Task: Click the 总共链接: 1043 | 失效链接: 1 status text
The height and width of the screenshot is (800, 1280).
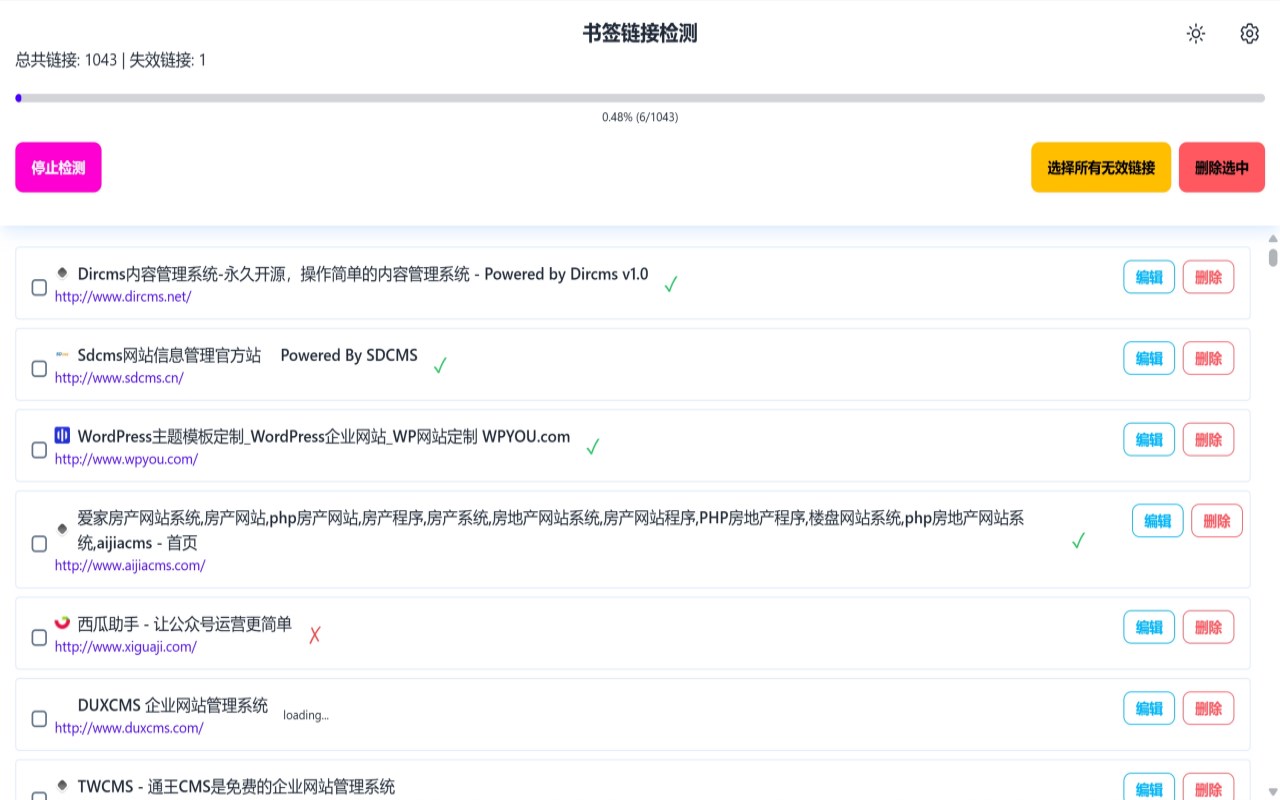Action: click(x=111, y=60)
